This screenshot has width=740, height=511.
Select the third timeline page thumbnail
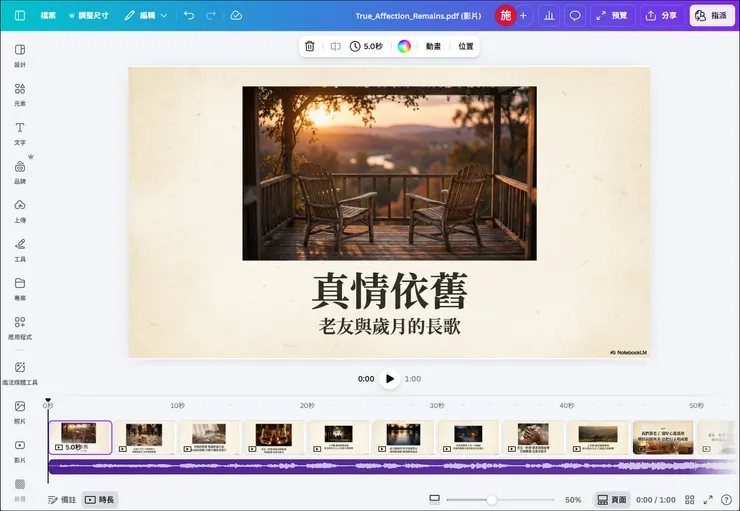pos(210,437)
